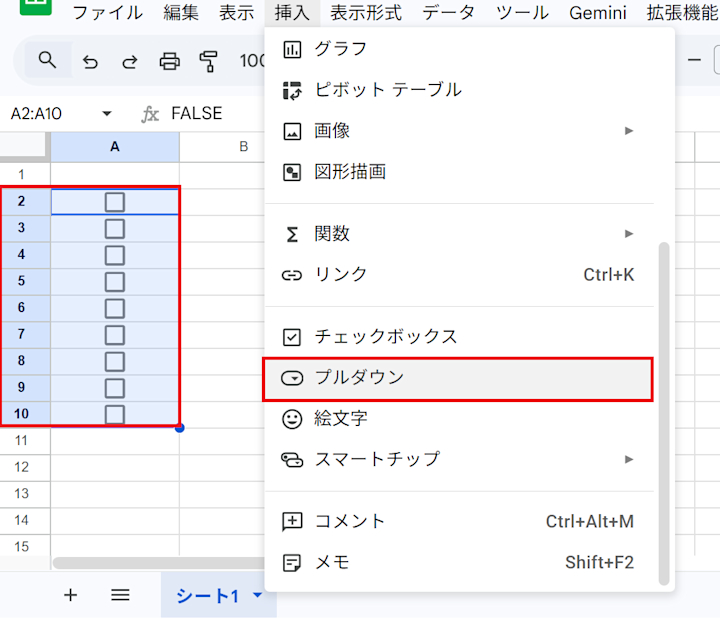
Task: Redo the last action
Action: (x=129, y=62)
